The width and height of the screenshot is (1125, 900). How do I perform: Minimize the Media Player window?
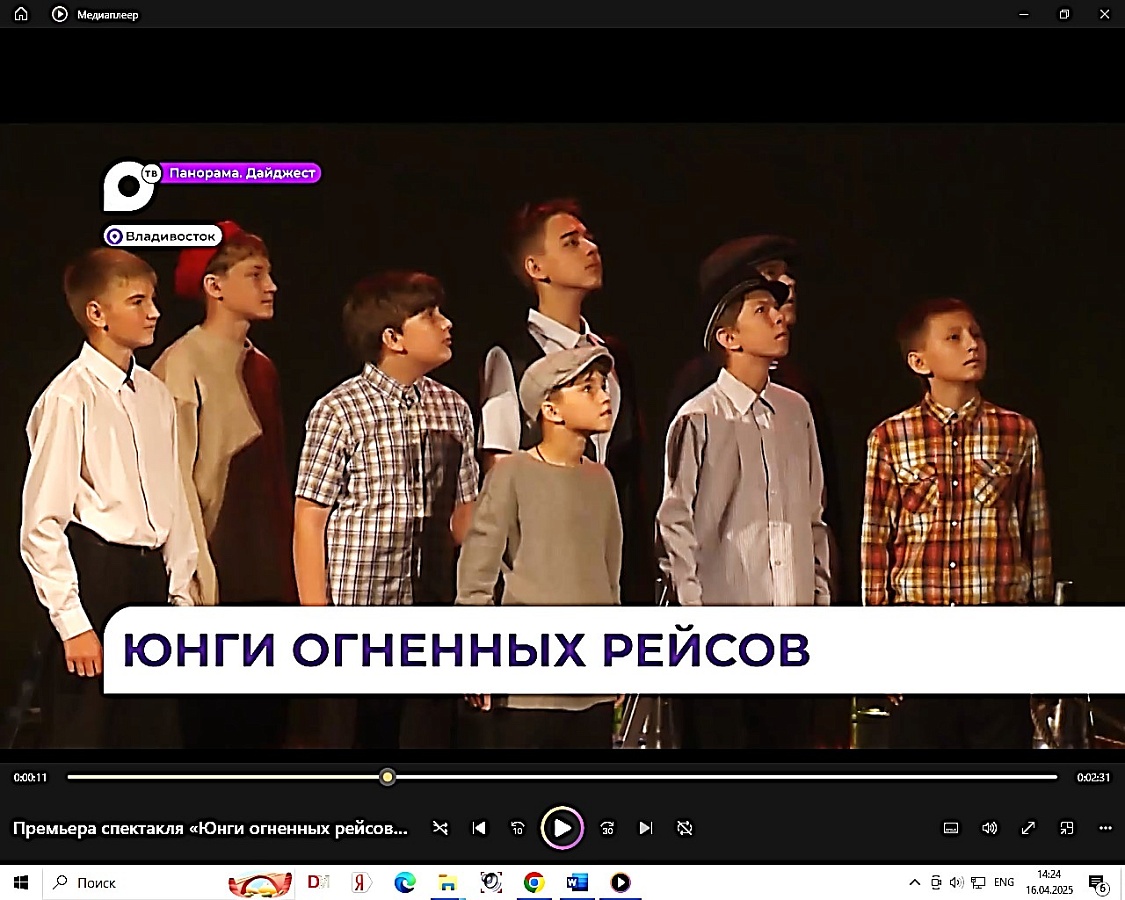[1025, 14]
